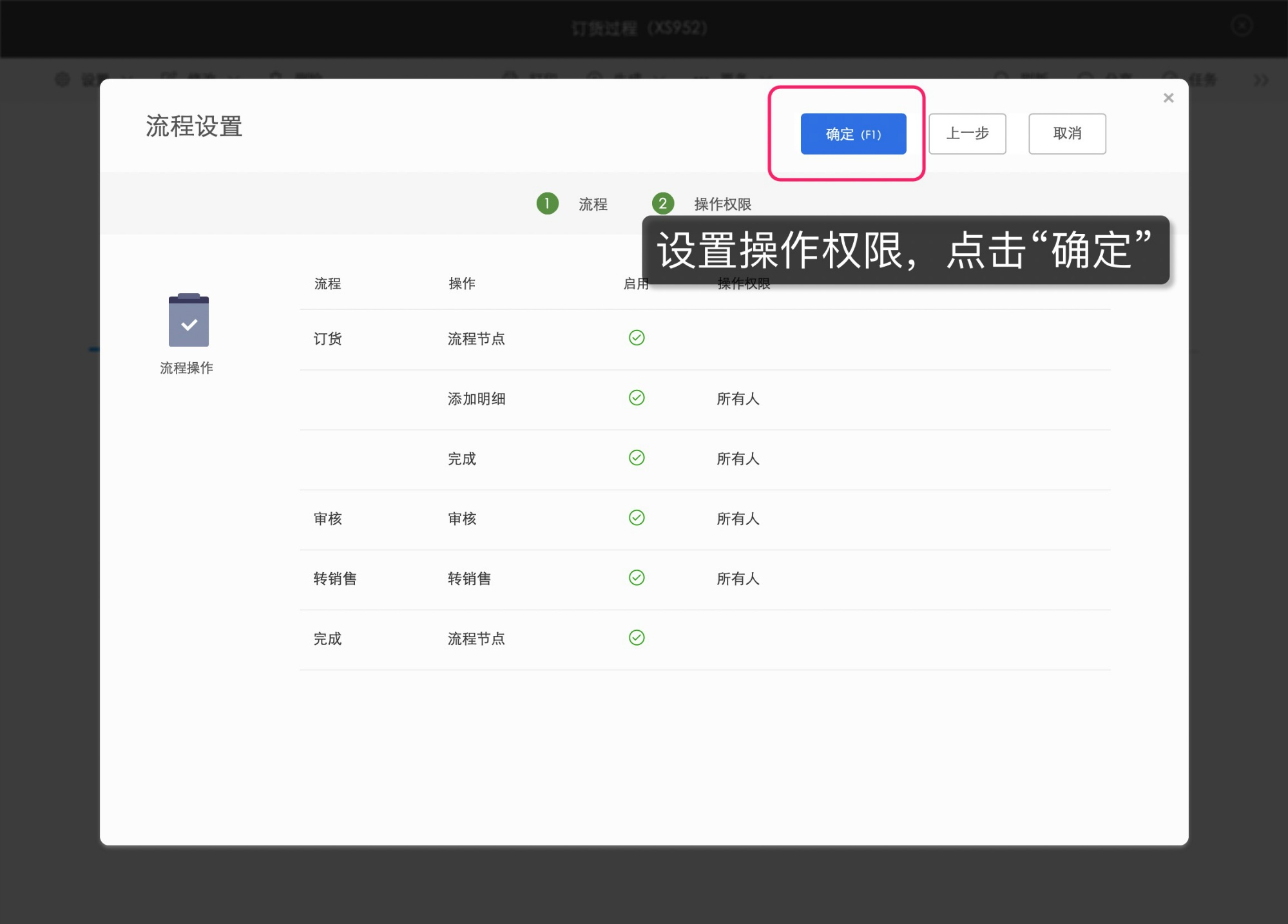The width and height of the screenshot is (1288, 924).
Task: Click the 上一步 button
Action: pos(966,133)
